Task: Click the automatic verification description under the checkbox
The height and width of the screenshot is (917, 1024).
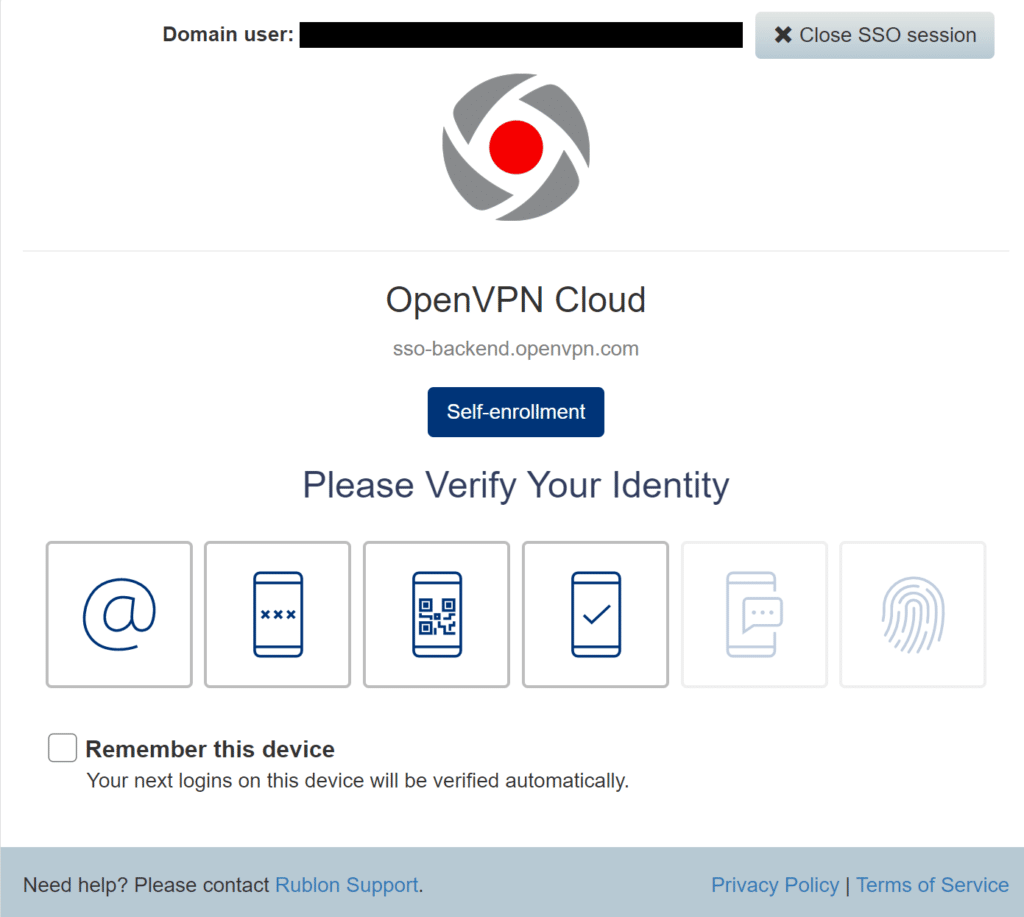Action: 357,780
